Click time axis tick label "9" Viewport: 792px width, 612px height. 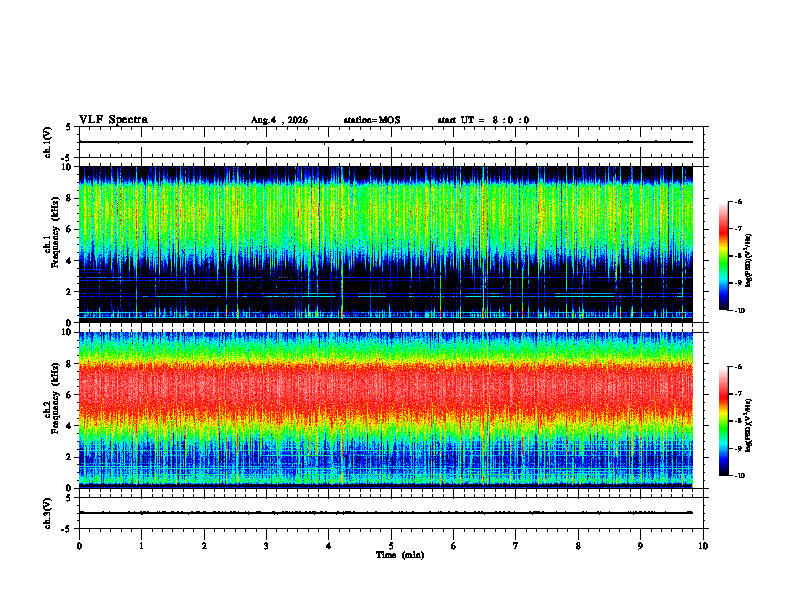point(640,546)
